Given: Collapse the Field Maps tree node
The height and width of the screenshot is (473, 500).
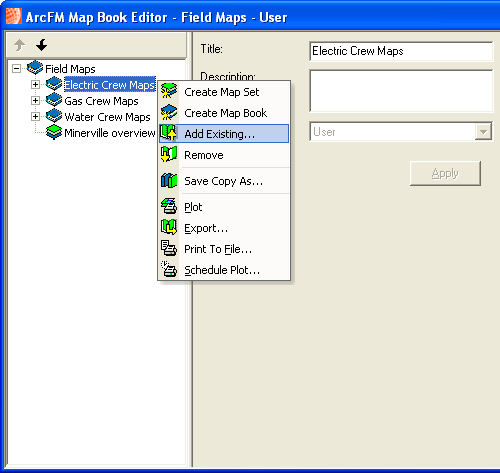Looking at the screenshot, I should point(16,69).
